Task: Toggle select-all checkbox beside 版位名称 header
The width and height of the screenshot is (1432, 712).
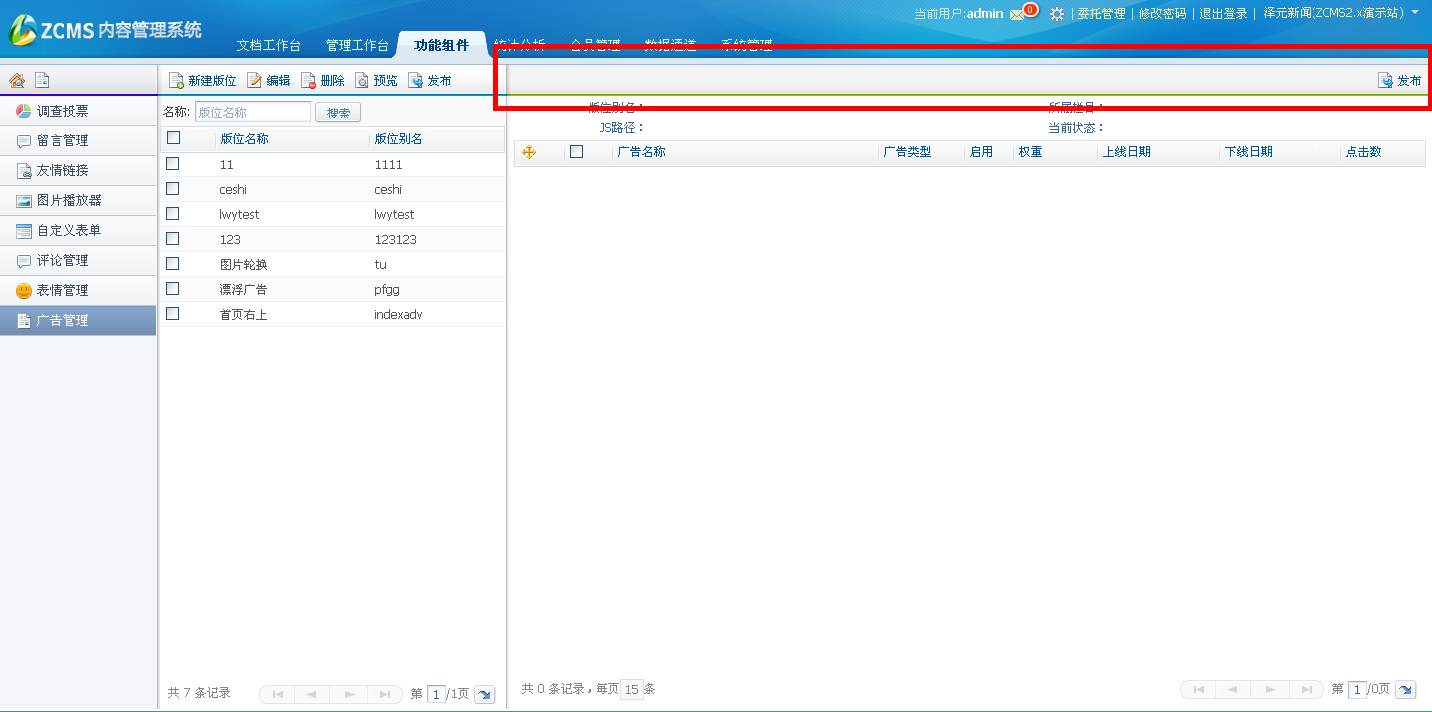Action: tap(173, 138)
